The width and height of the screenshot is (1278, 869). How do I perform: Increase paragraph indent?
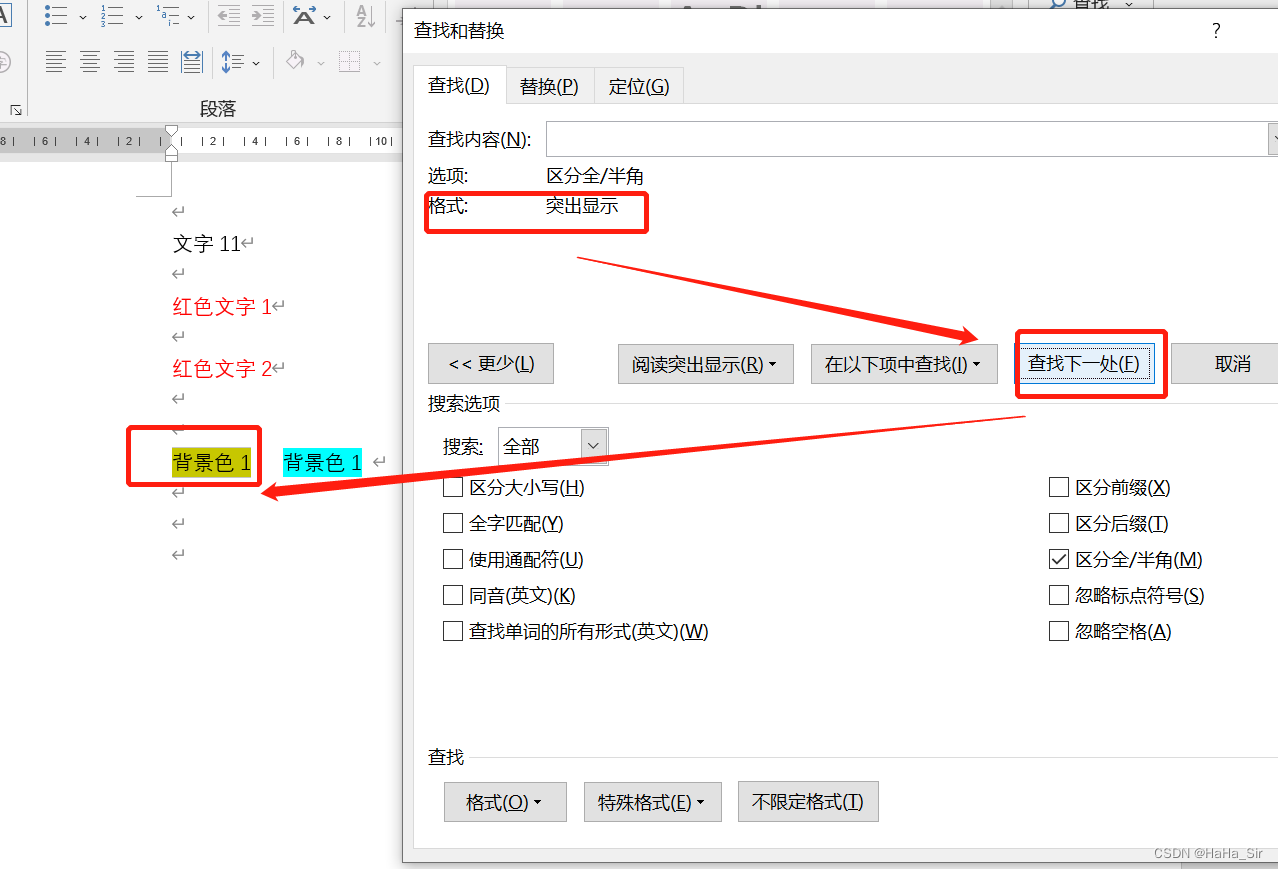tap(263, 15)
